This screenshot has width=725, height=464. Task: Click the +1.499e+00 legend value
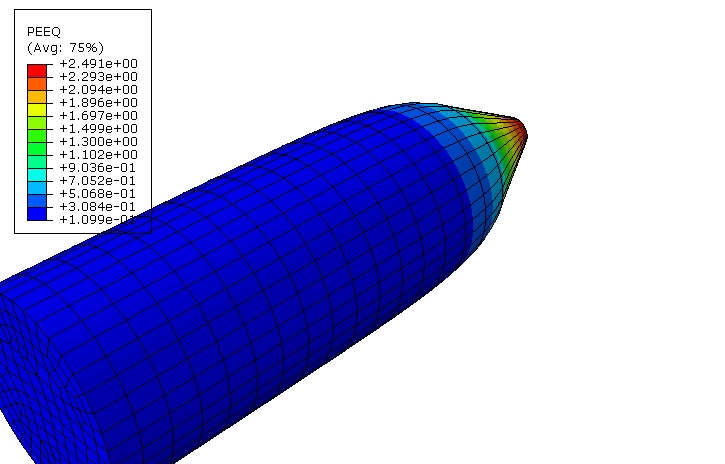[x=98, y=128]
